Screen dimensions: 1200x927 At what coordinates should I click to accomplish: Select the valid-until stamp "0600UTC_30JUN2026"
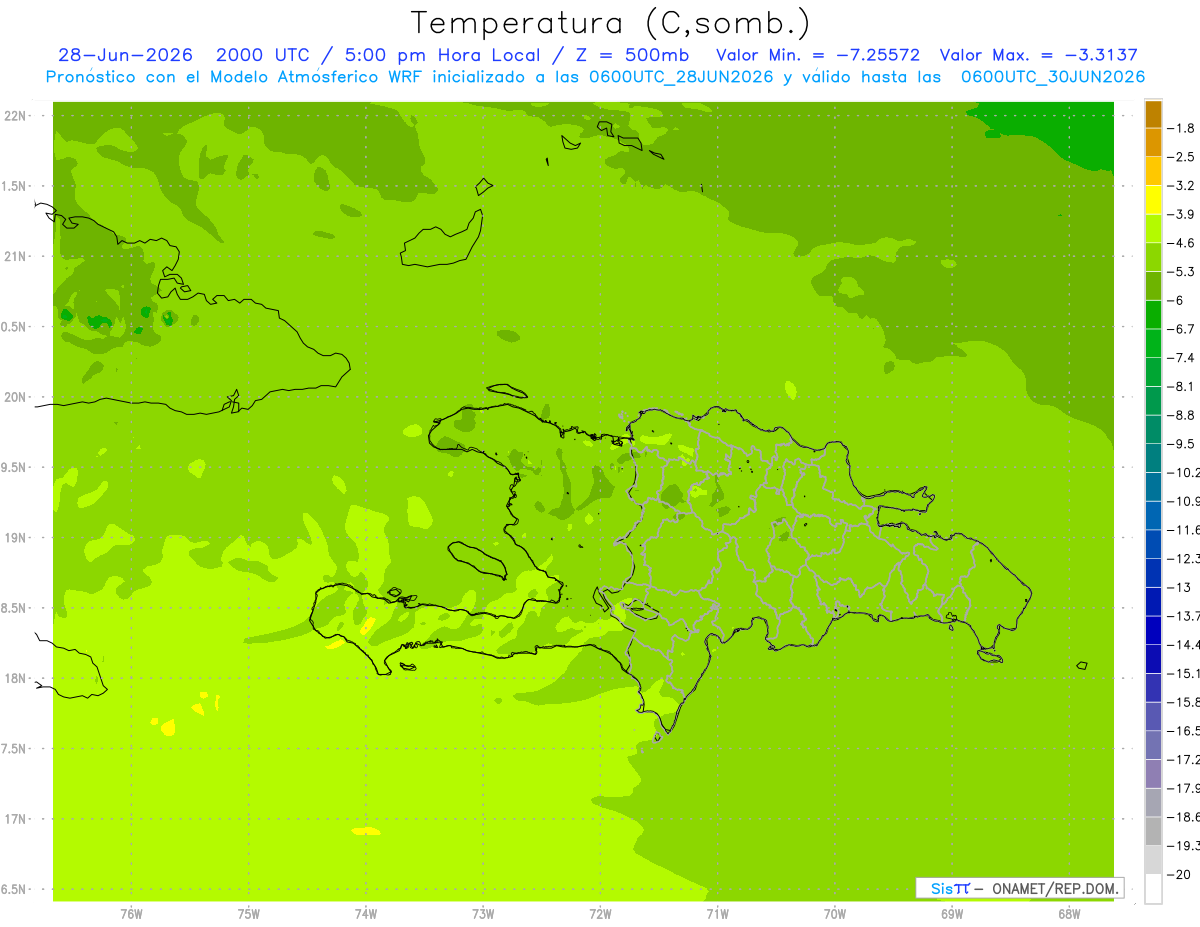[x=1053, y=77]
